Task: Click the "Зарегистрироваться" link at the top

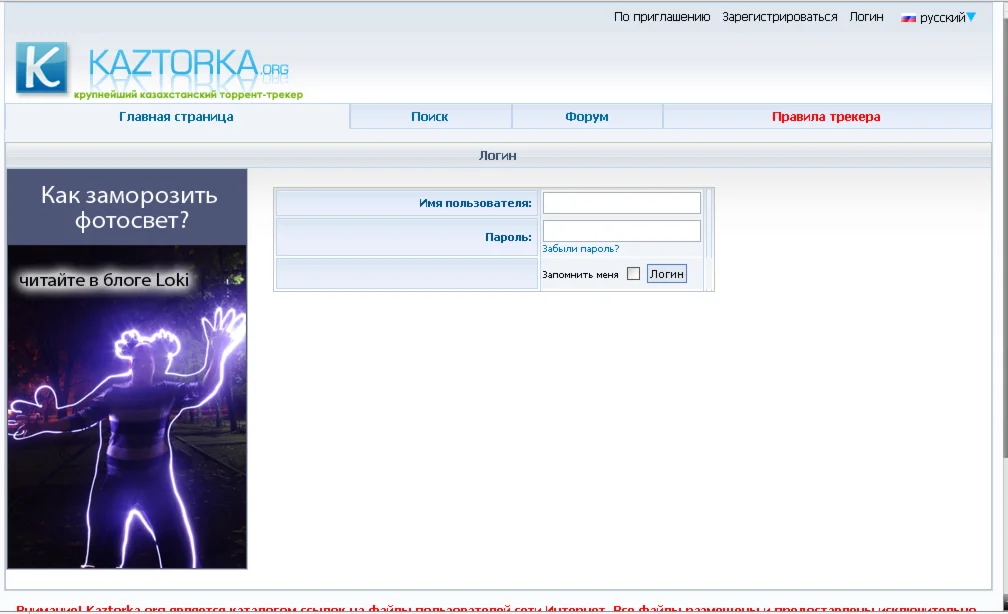Action: pyautogui.click(x=778, y=16)
